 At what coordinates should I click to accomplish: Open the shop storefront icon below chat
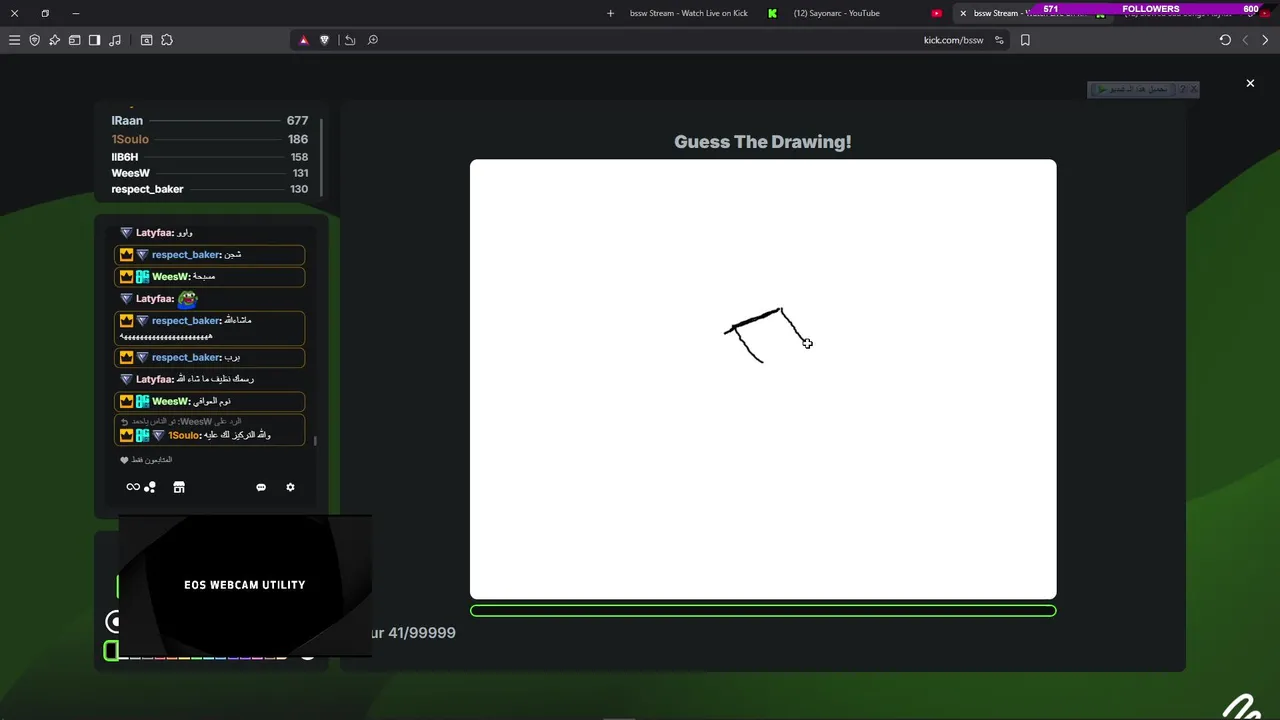click(x=179, y=487)
